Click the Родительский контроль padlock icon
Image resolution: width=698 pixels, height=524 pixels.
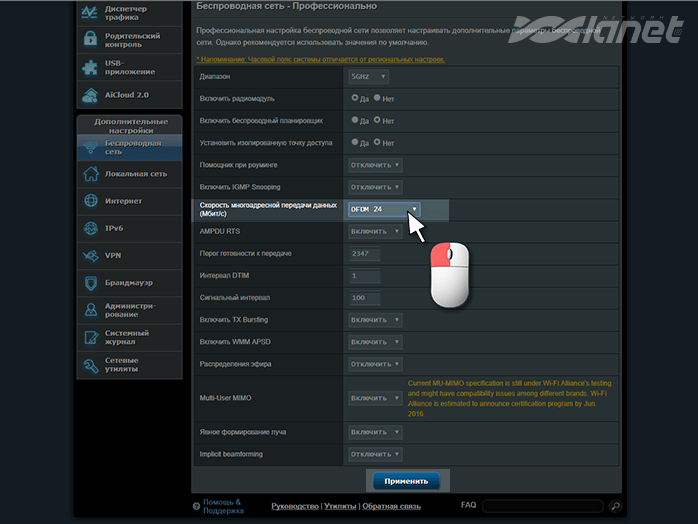90,40
